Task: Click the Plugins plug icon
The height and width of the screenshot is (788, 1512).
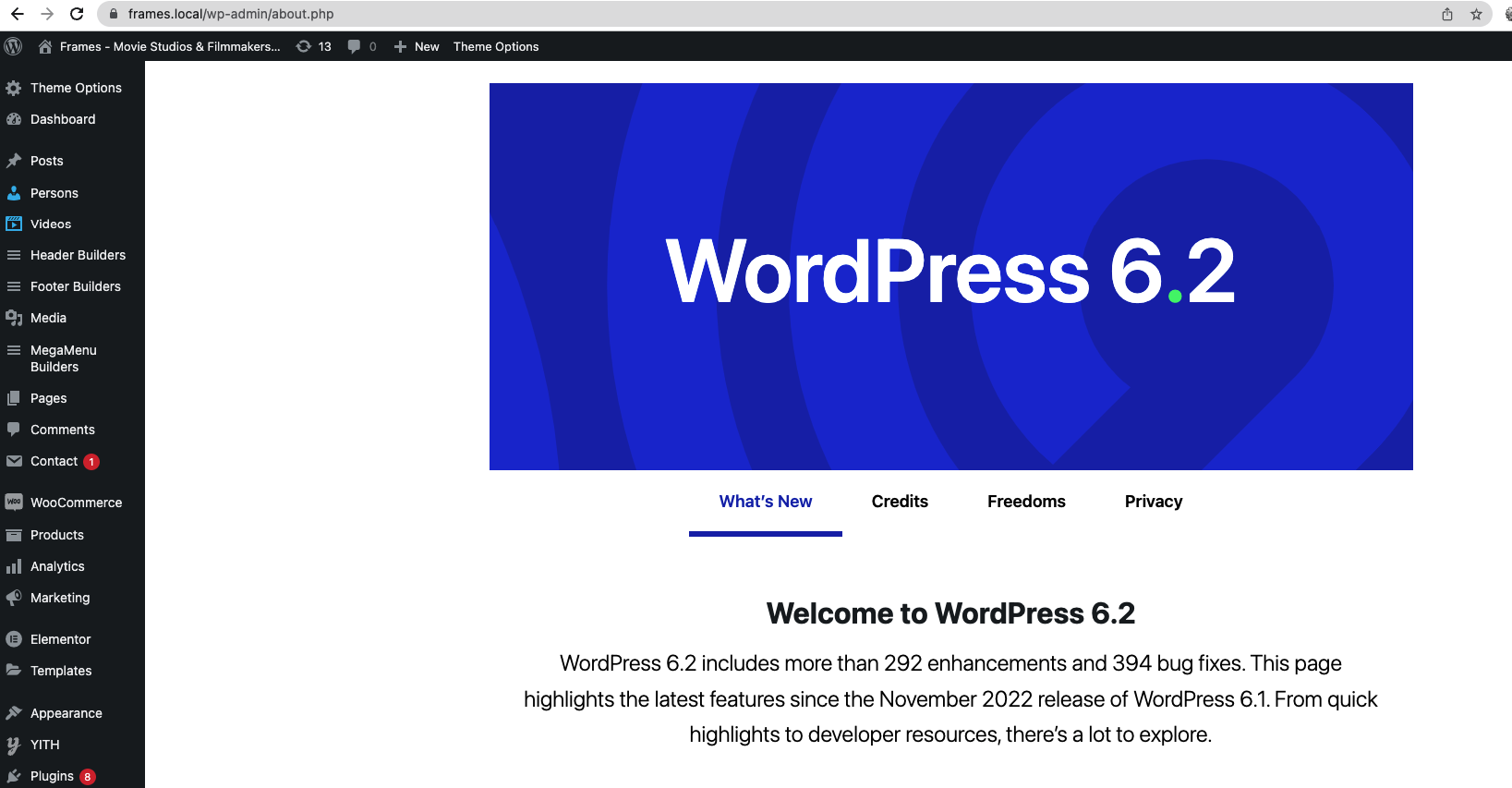Action: pos(14,776)
